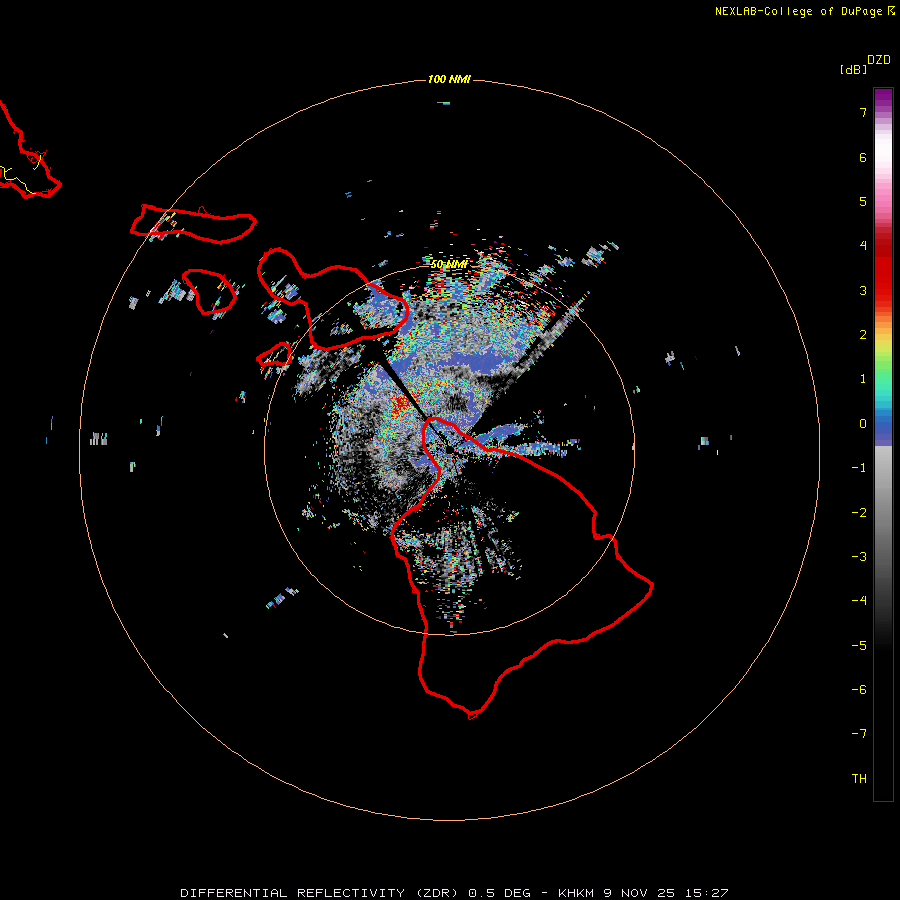Click the TH threshold label on legend

coord(859,779)
